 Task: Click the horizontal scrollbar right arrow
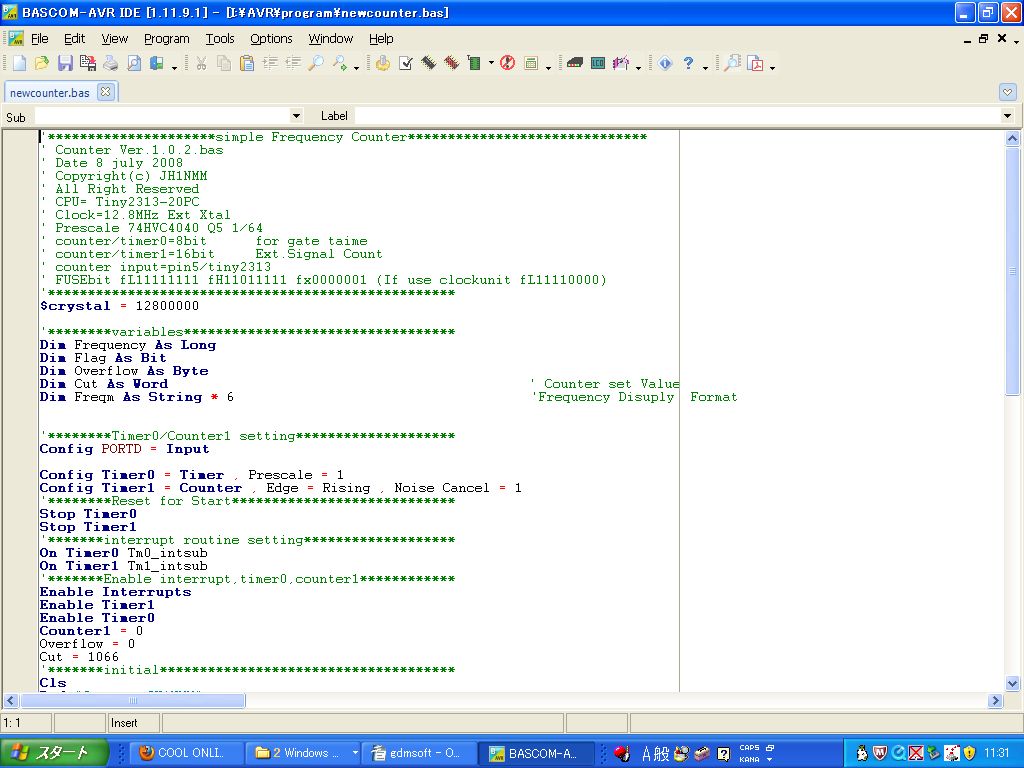(x=995, y=701)
